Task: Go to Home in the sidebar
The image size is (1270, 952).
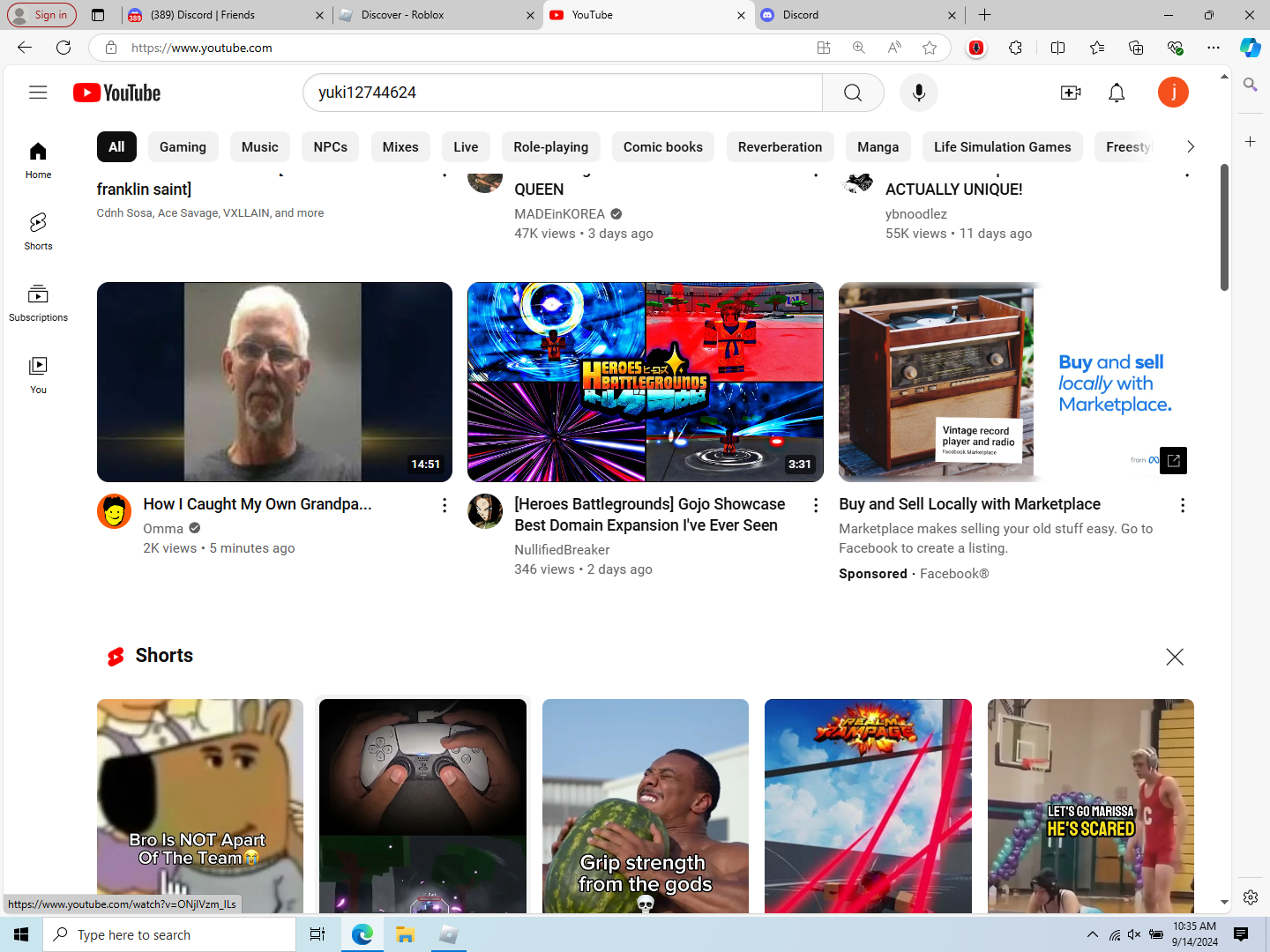Action: coord(38,160)
